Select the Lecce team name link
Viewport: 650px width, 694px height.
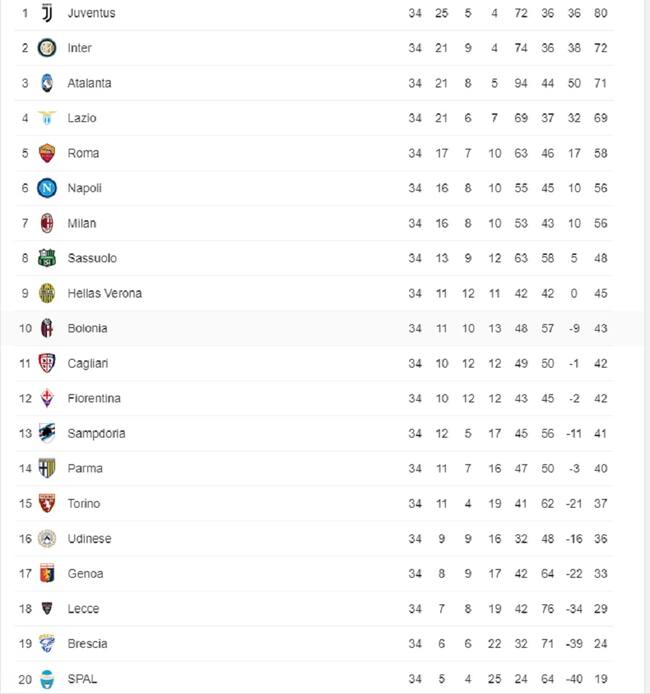click(83, 608)
